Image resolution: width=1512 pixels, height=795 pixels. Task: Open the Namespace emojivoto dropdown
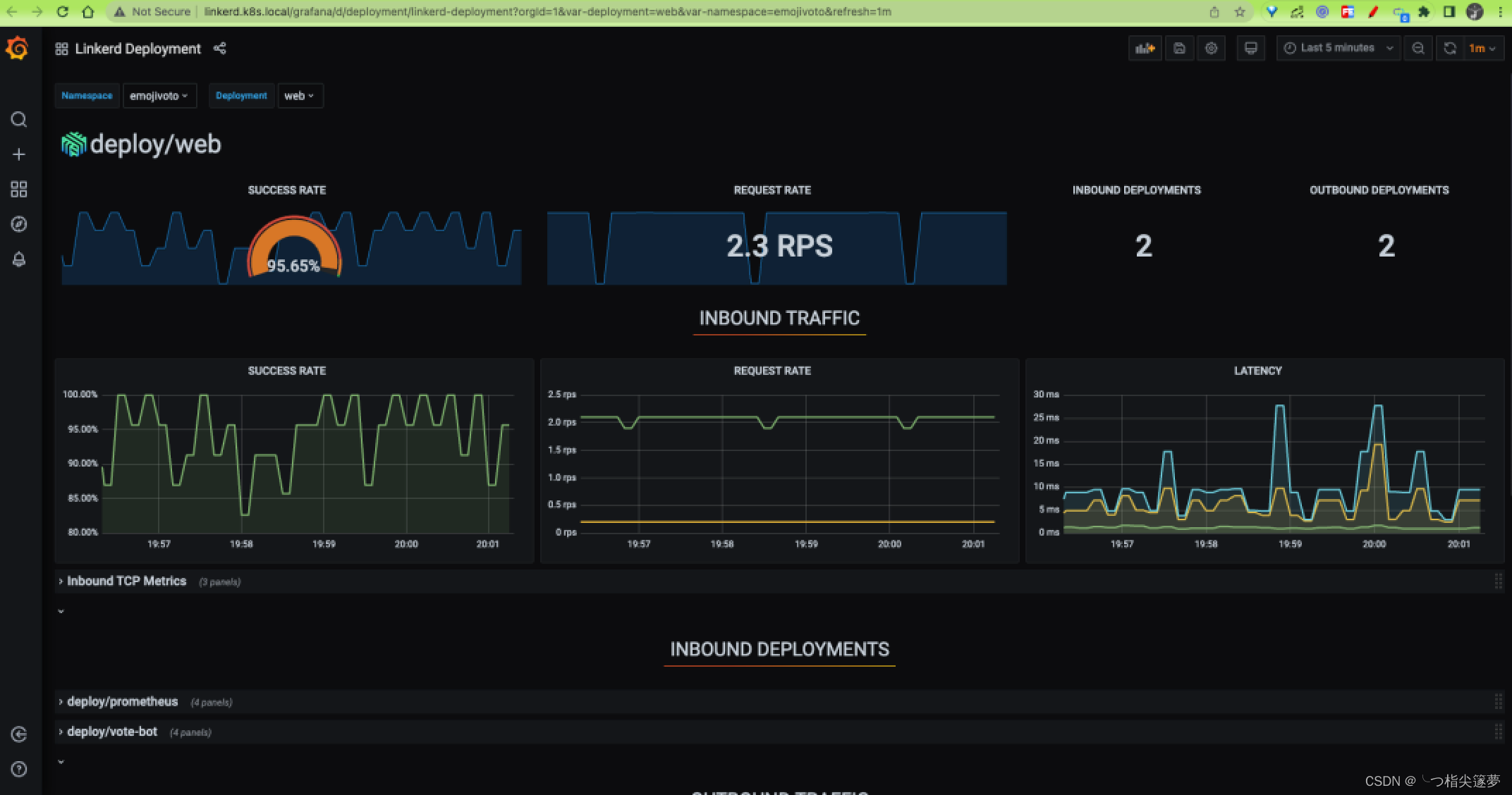[x=159, y=96]
